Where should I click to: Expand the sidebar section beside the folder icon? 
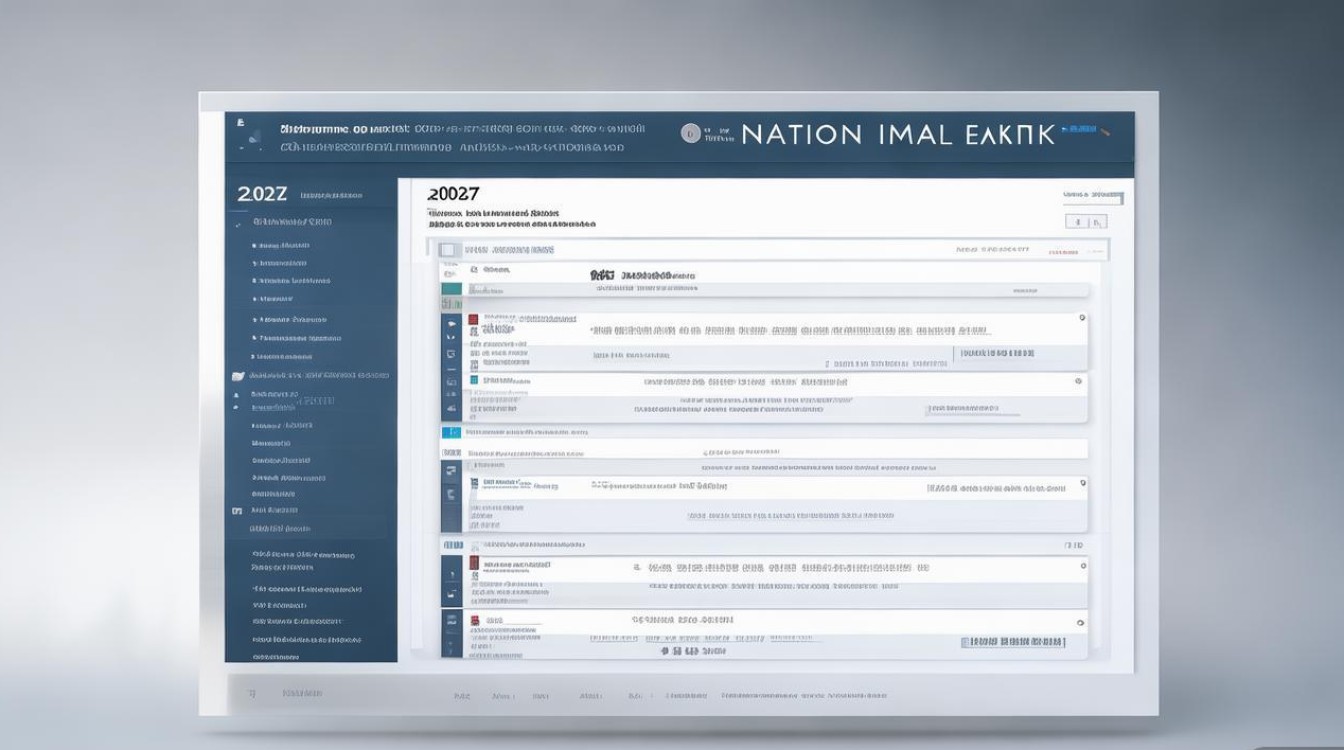[x=318, y=376]
